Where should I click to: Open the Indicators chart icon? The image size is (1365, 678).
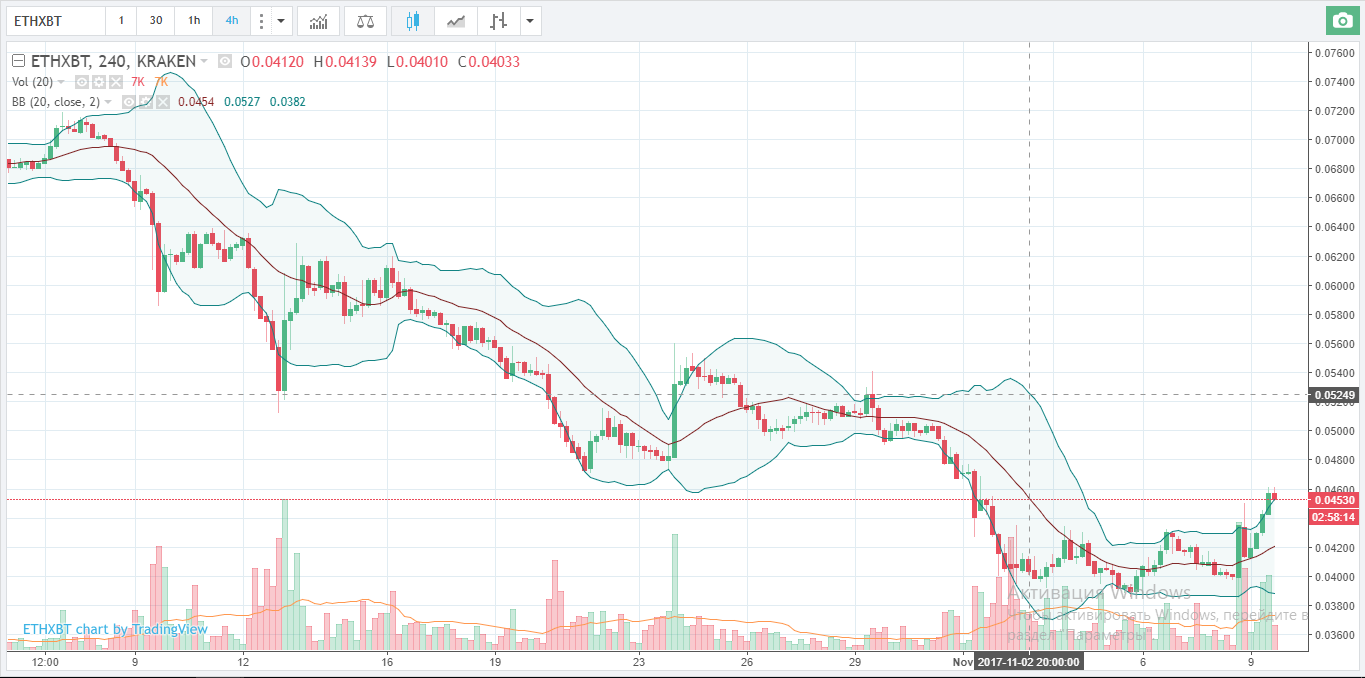(x=317, y=21)
